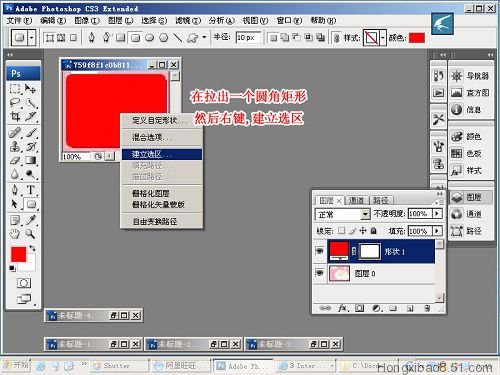Image resolution: width=500 pixels, height=375 pixels.
Task: Click the layer style fx icon in Layers panel
Action: [342, 308]
